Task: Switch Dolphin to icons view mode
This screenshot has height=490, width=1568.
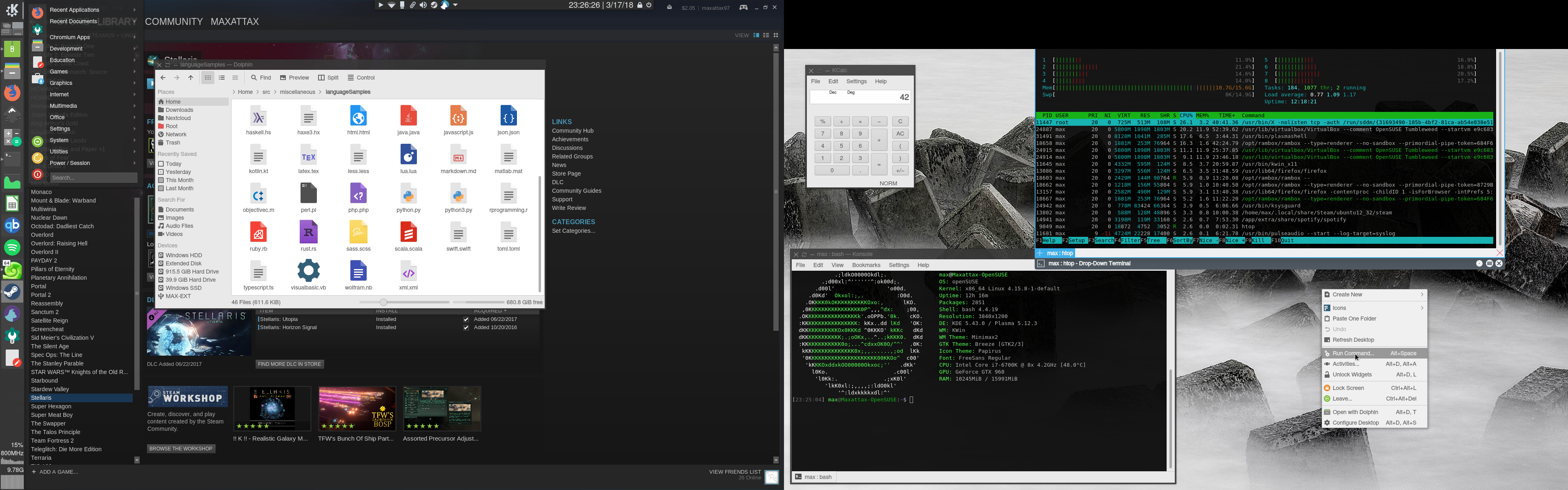Action: 207,78
